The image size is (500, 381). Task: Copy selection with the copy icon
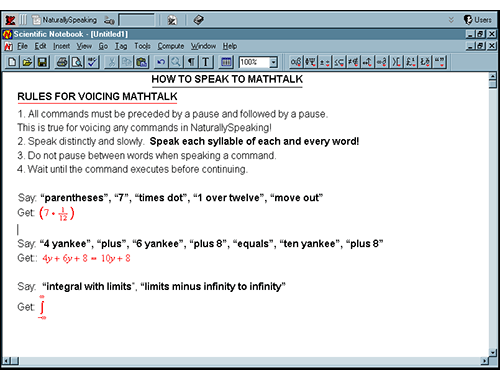(x=127, y=62)
